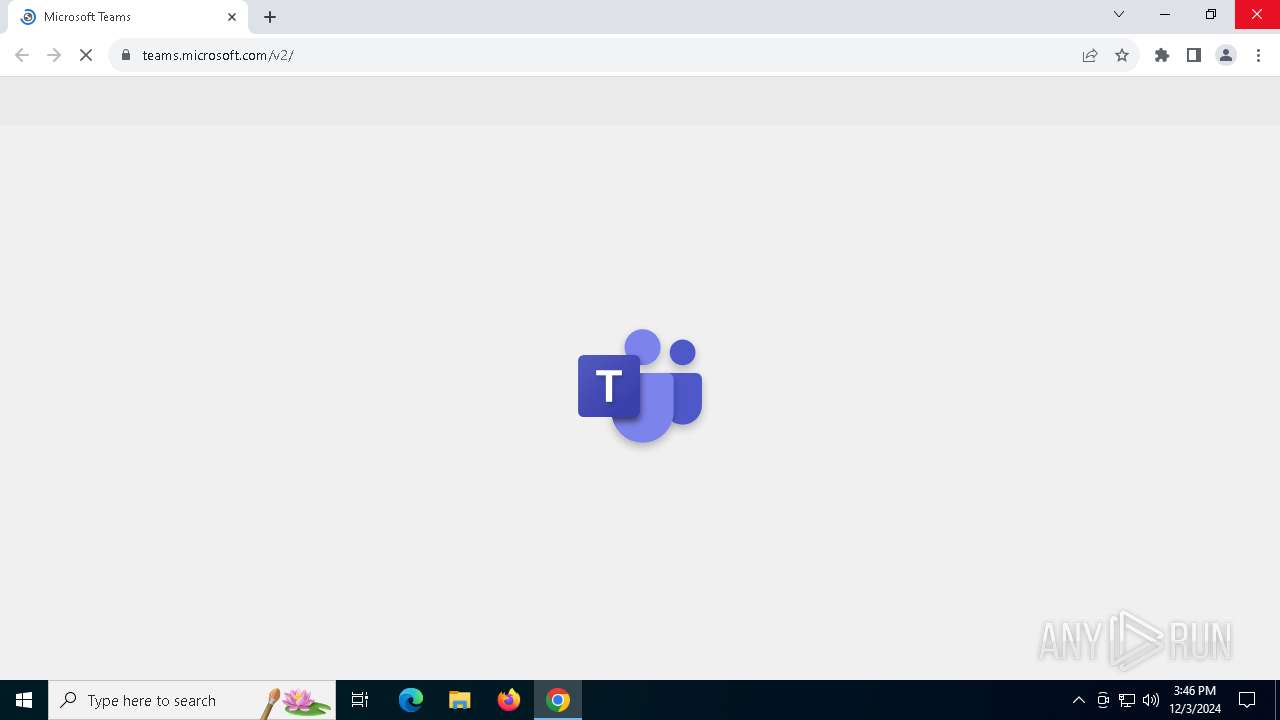This screenshot has width=1280, height=720.
Task: Show hidden system tray icons
Action: 1079,700
